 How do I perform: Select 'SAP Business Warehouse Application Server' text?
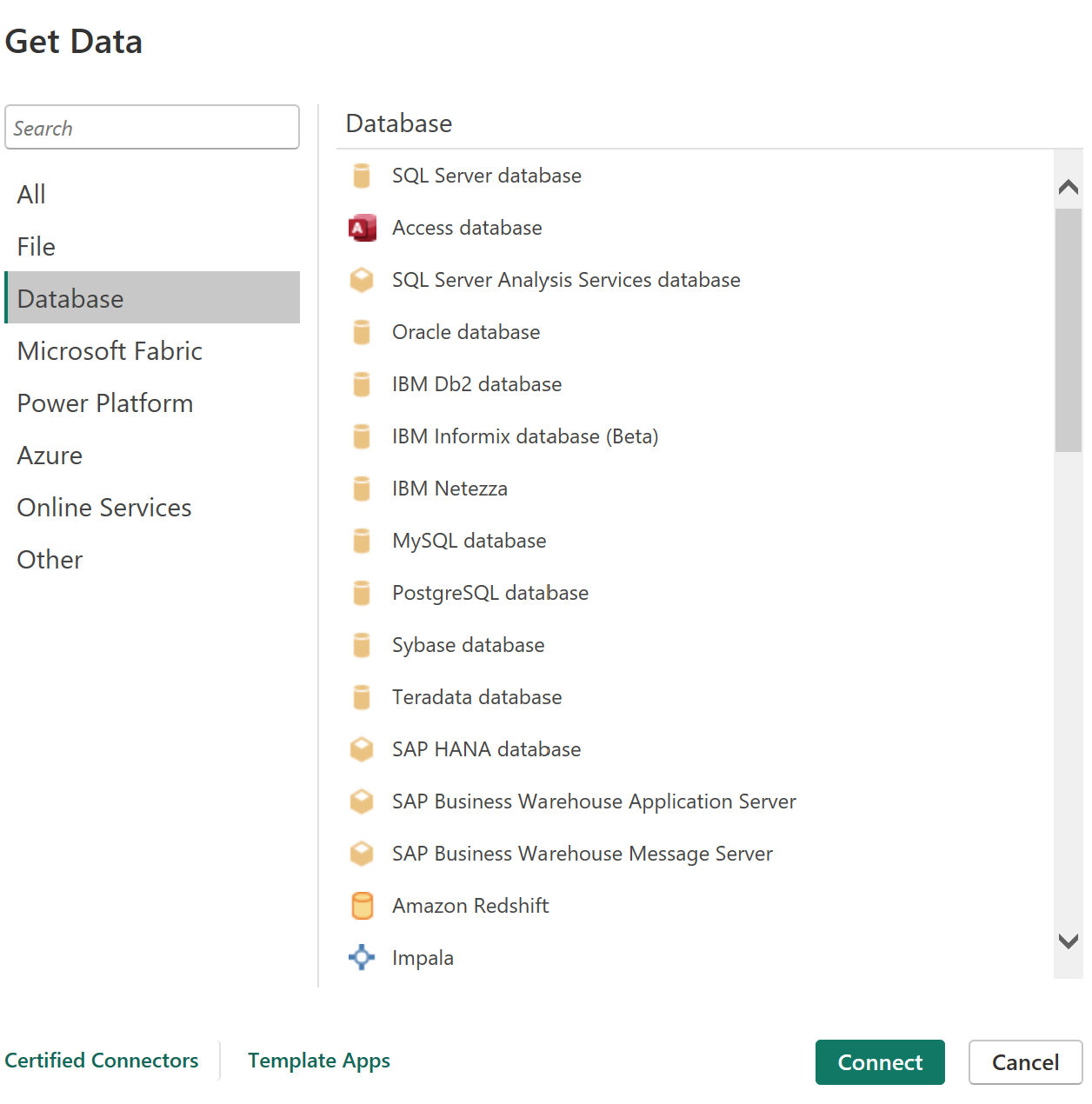[594, 801]
